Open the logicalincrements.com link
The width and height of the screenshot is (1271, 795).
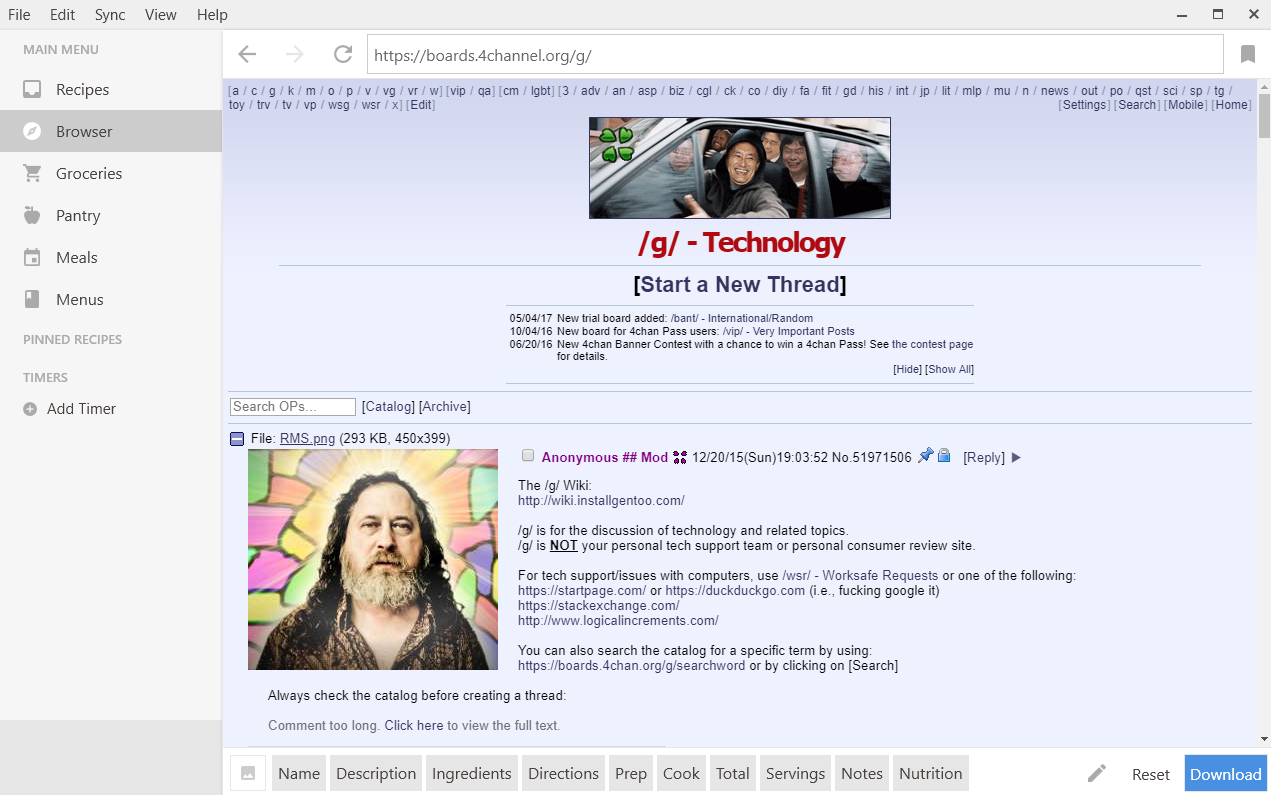tap(618, 621)
